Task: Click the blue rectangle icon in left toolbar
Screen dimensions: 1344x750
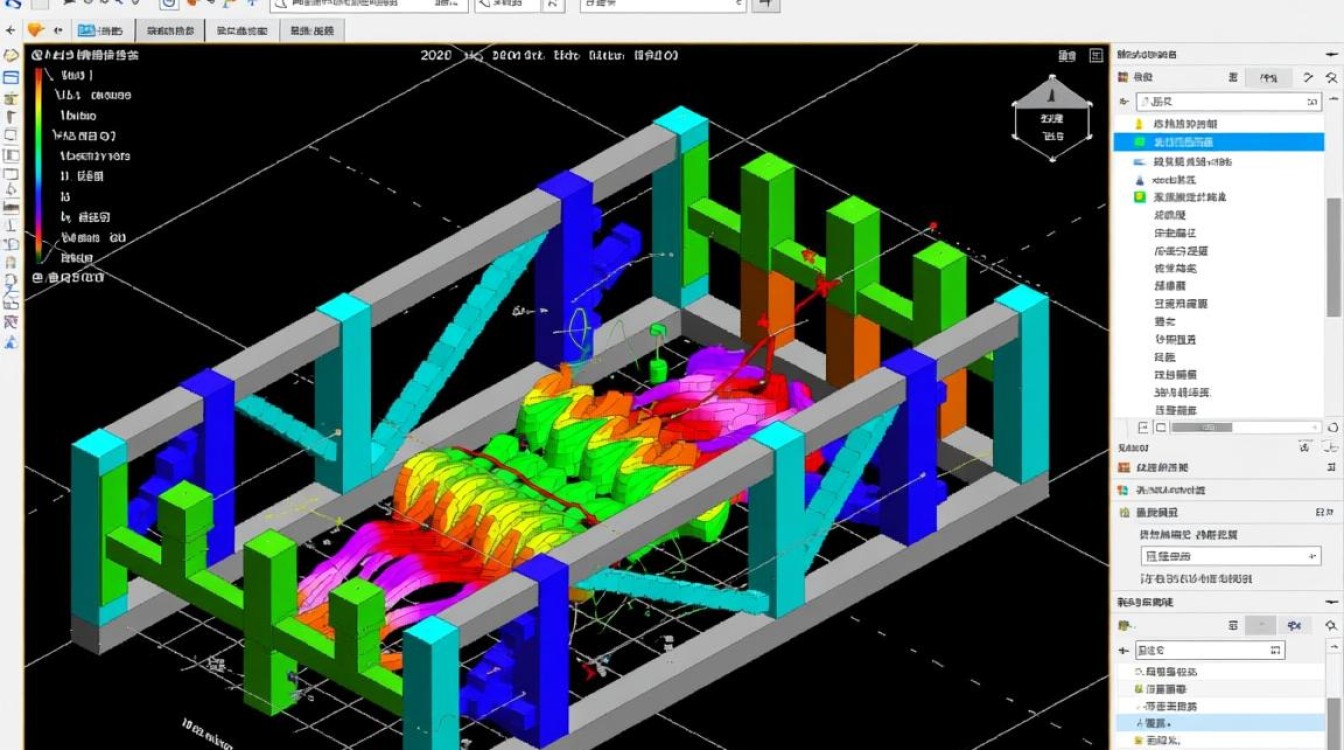Action: [x=11, y=77]
